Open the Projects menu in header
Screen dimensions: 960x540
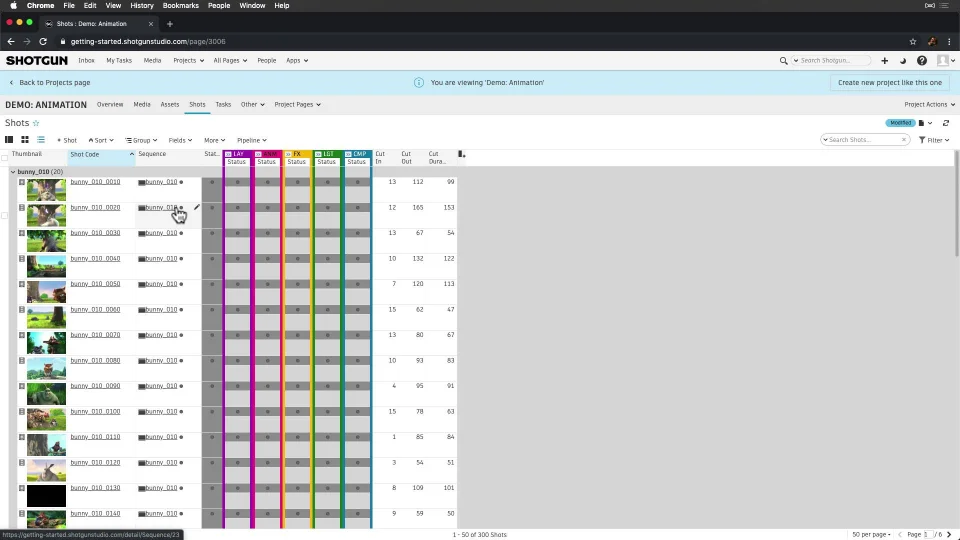tap(188, 61)
